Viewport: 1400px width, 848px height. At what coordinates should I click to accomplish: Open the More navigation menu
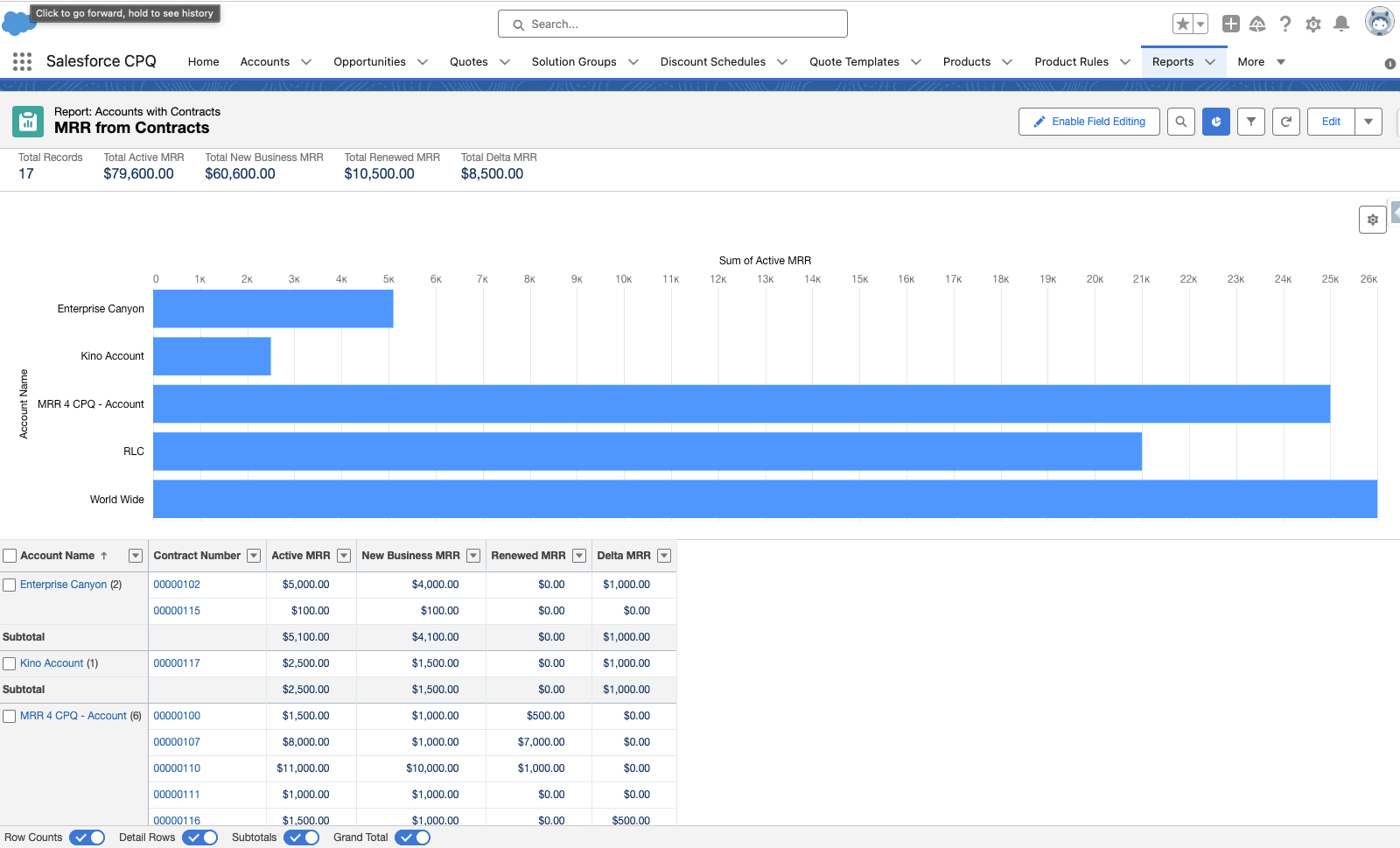[1261, 62]
